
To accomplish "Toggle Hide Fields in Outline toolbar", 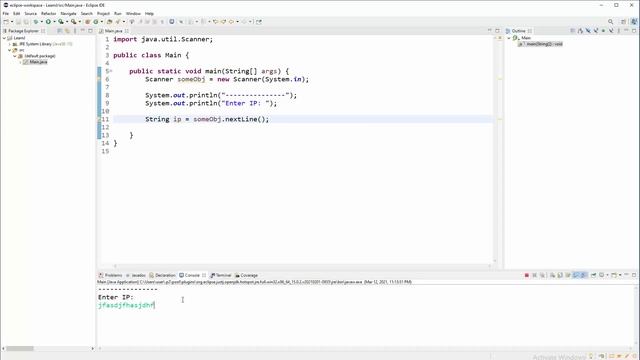I will click(x=588, y=31).
